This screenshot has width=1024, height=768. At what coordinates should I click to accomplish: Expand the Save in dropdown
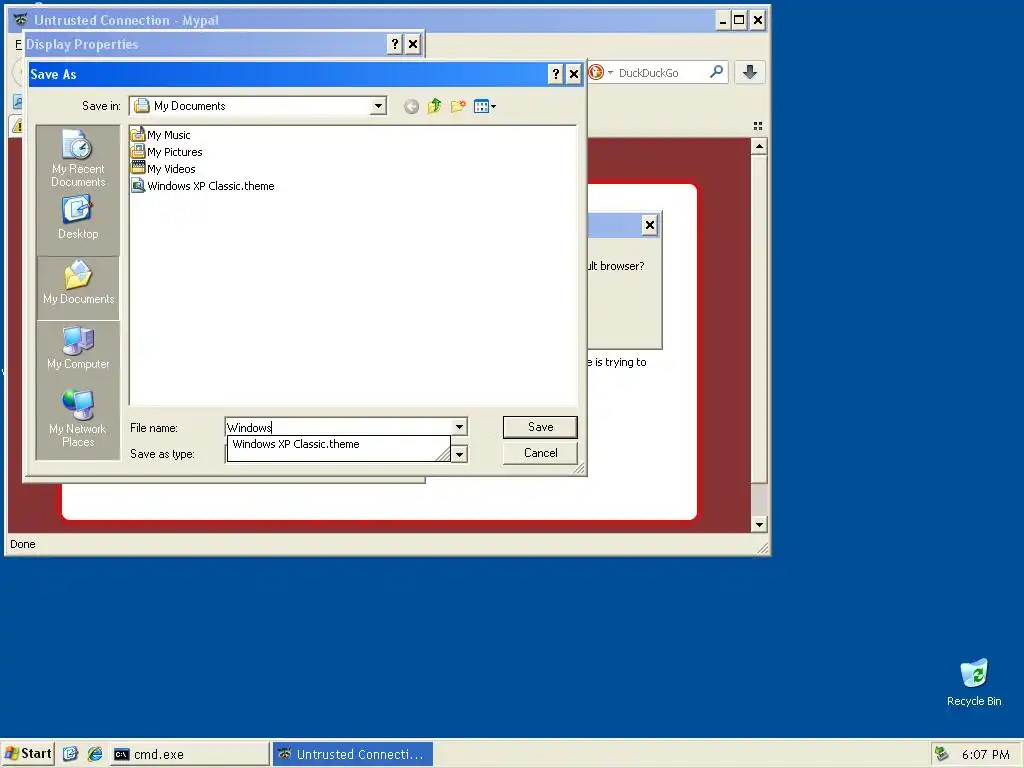[378, 106]
